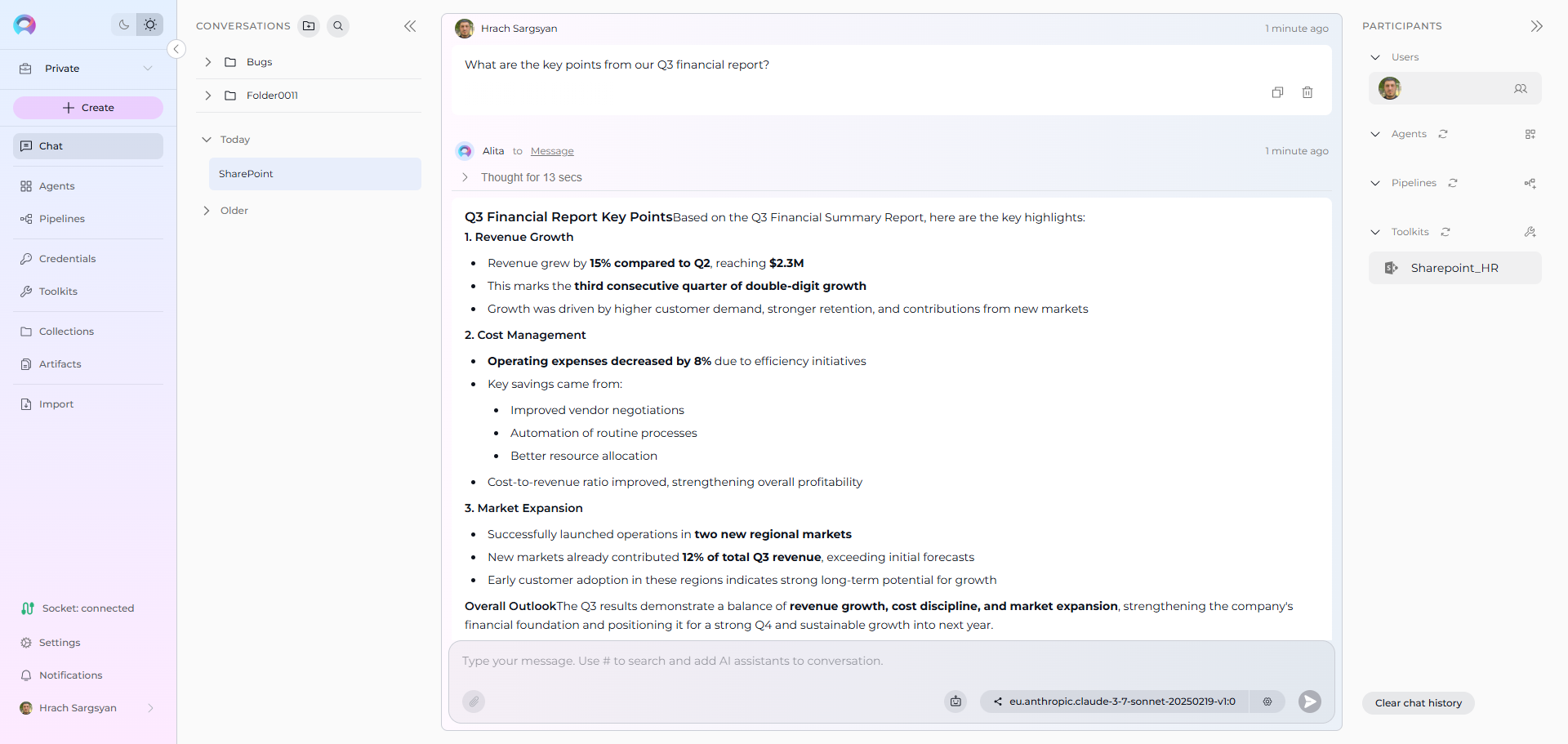Expand the Bugs folder

[x=208, y=62]
